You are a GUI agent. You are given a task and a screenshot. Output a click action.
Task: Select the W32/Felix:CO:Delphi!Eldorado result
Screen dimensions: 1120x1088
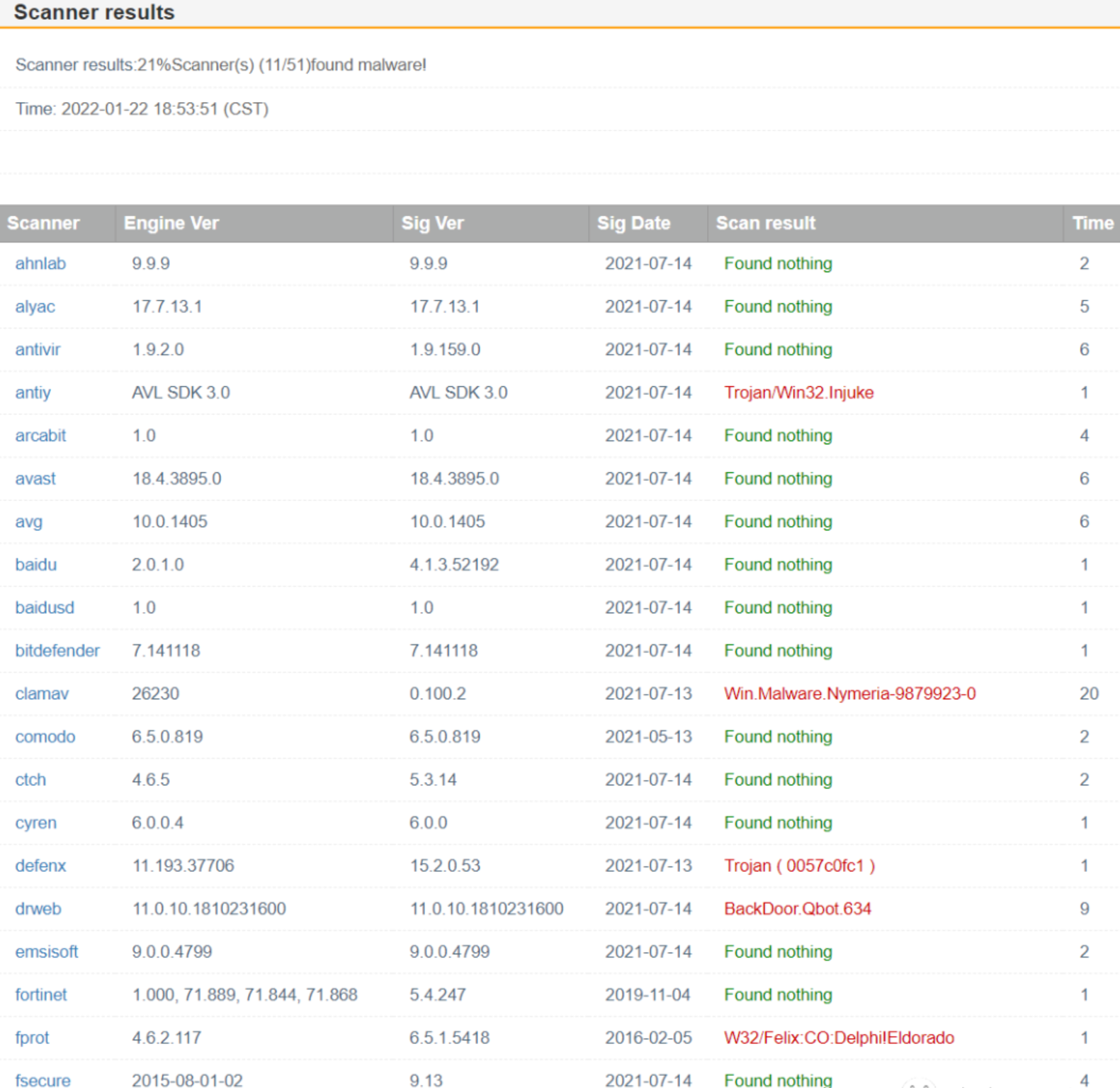[839, 1038]
